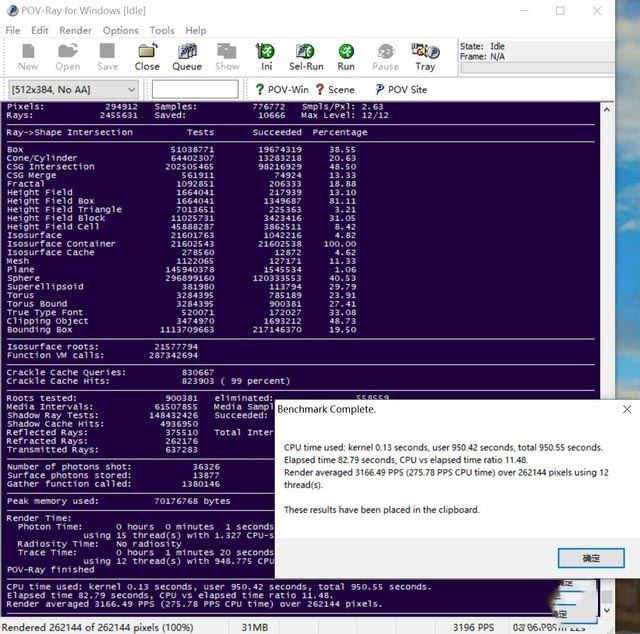The image size is (640, 634).
Task: Click the 'Function VM calls:' line
Action: point(102,355)
